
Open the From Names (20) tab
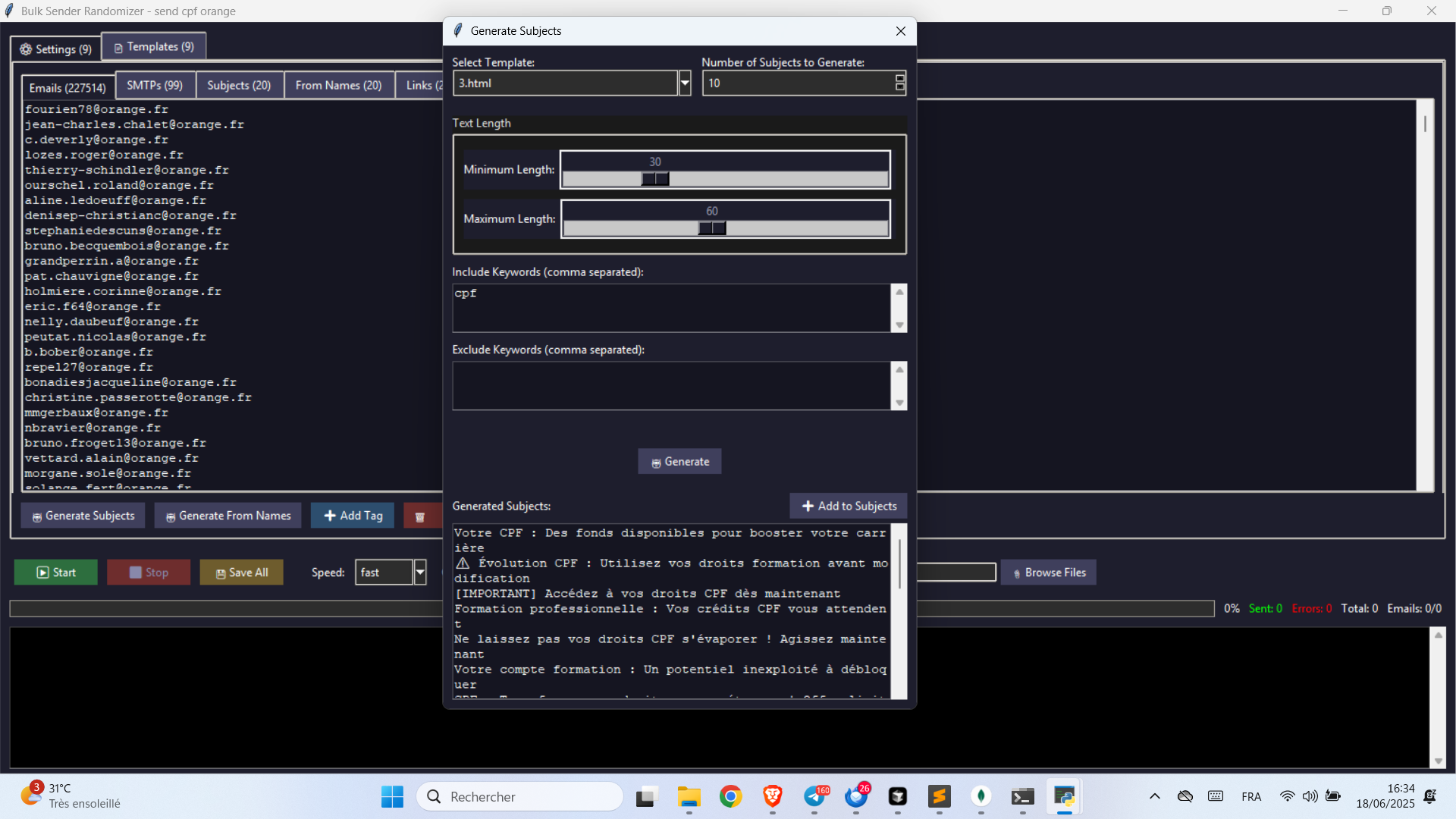(x=338, y=85)
